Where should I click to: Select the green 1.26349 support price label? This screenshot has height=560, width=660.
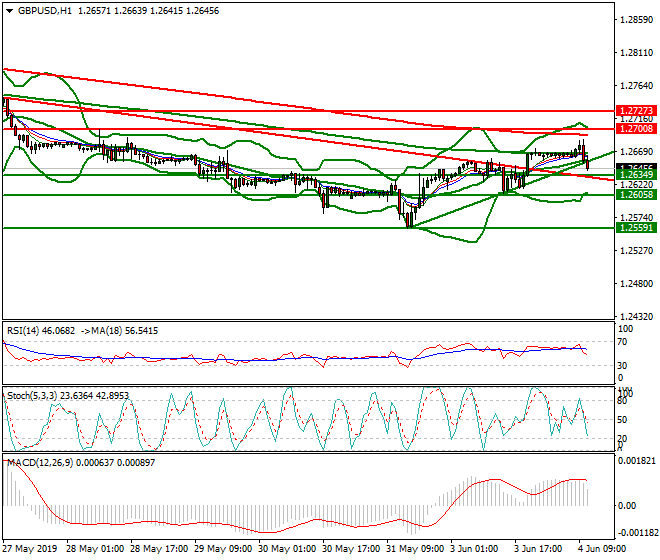pyautogui.click(x=636, y=175)
